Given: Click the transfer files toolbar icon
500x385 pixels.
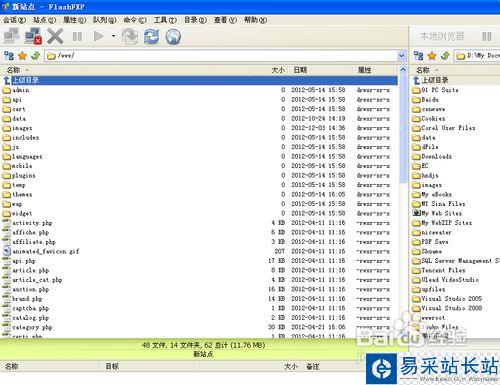Looking at the screenshot, I should pos(130,36).
